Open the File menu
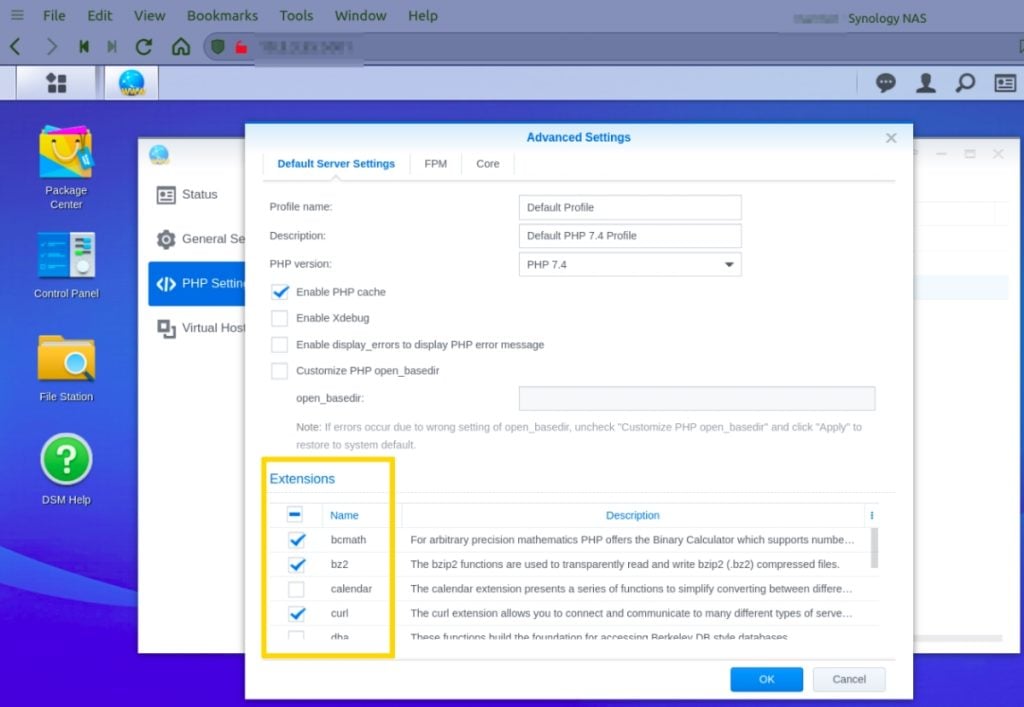This screenshot has width=1024, height=707. click(54, 15)
